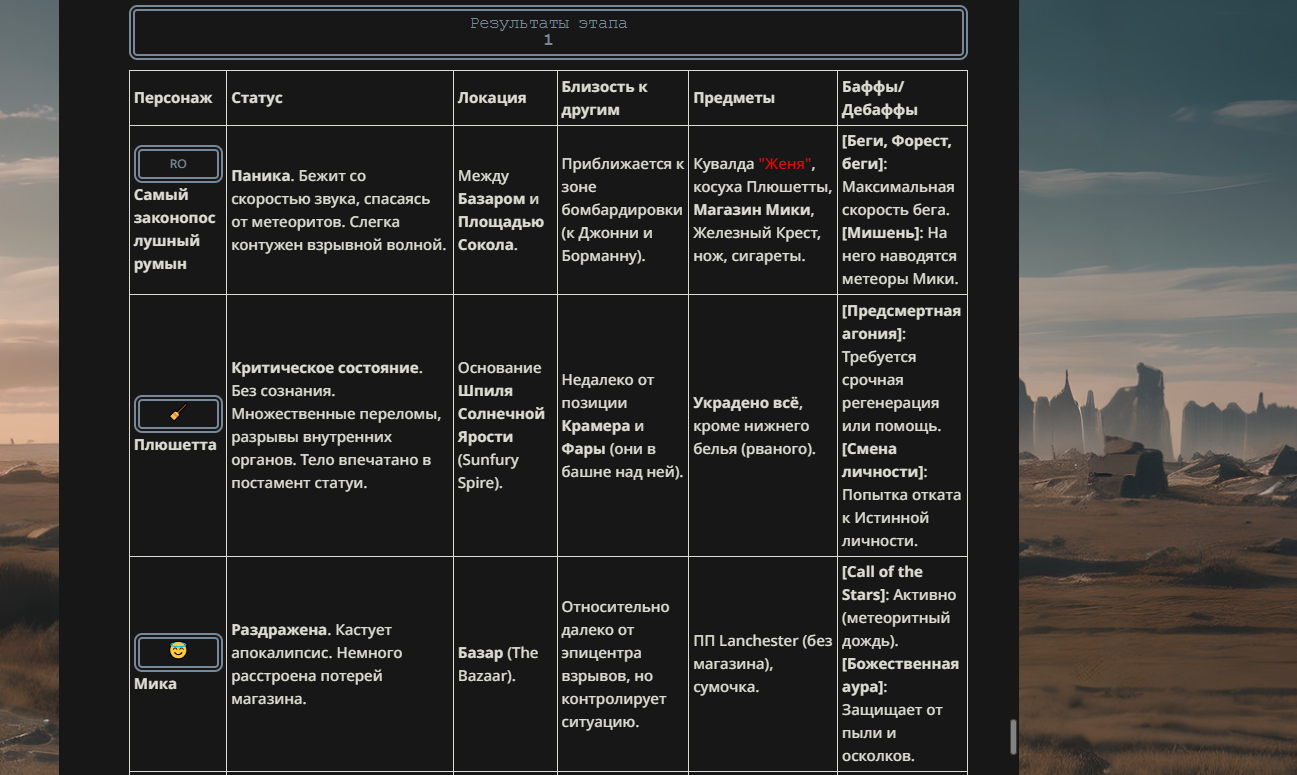The width and height of the screenshot is (1297, 775).
Task: Click the [Call of the Stars] buff text
Action: point(883,583)
